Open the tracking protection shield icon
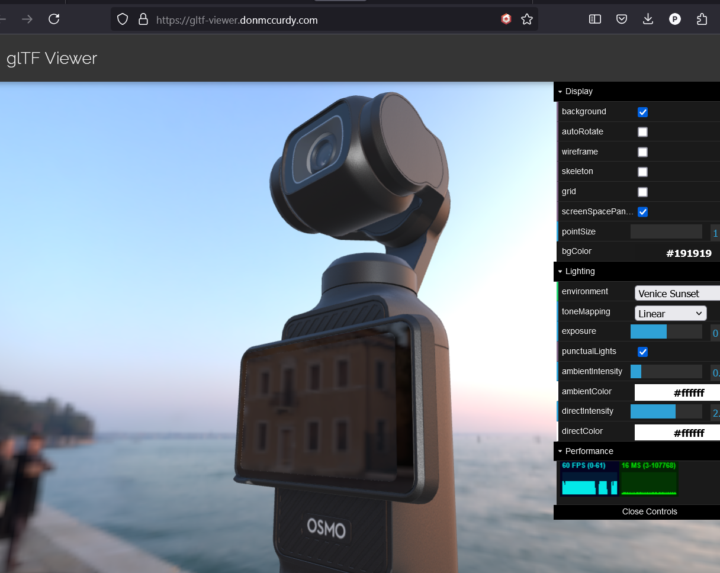720x573 pixels. coord(122,19)
